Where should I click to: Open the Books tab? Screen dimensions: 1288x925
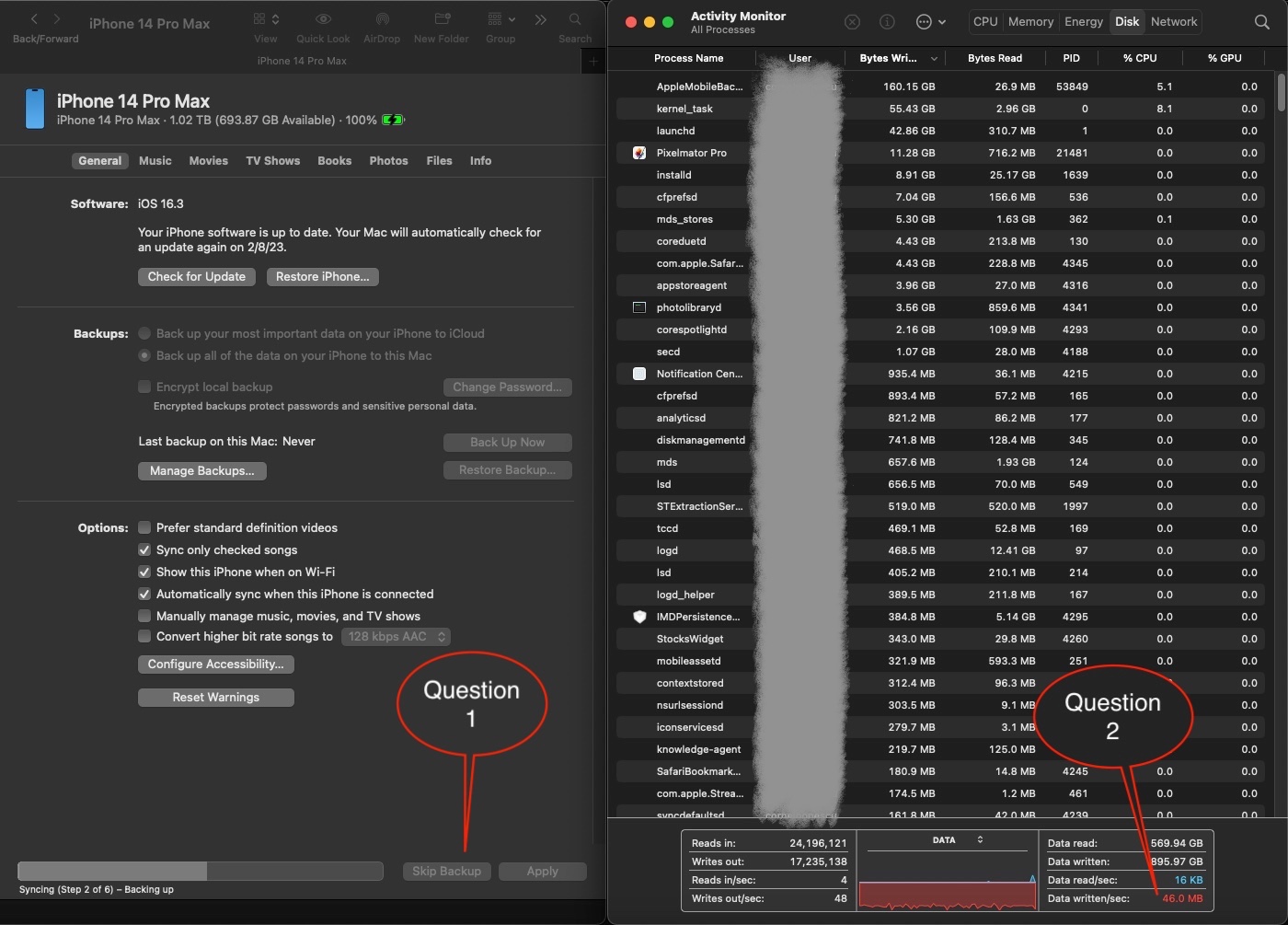(335, 161)
